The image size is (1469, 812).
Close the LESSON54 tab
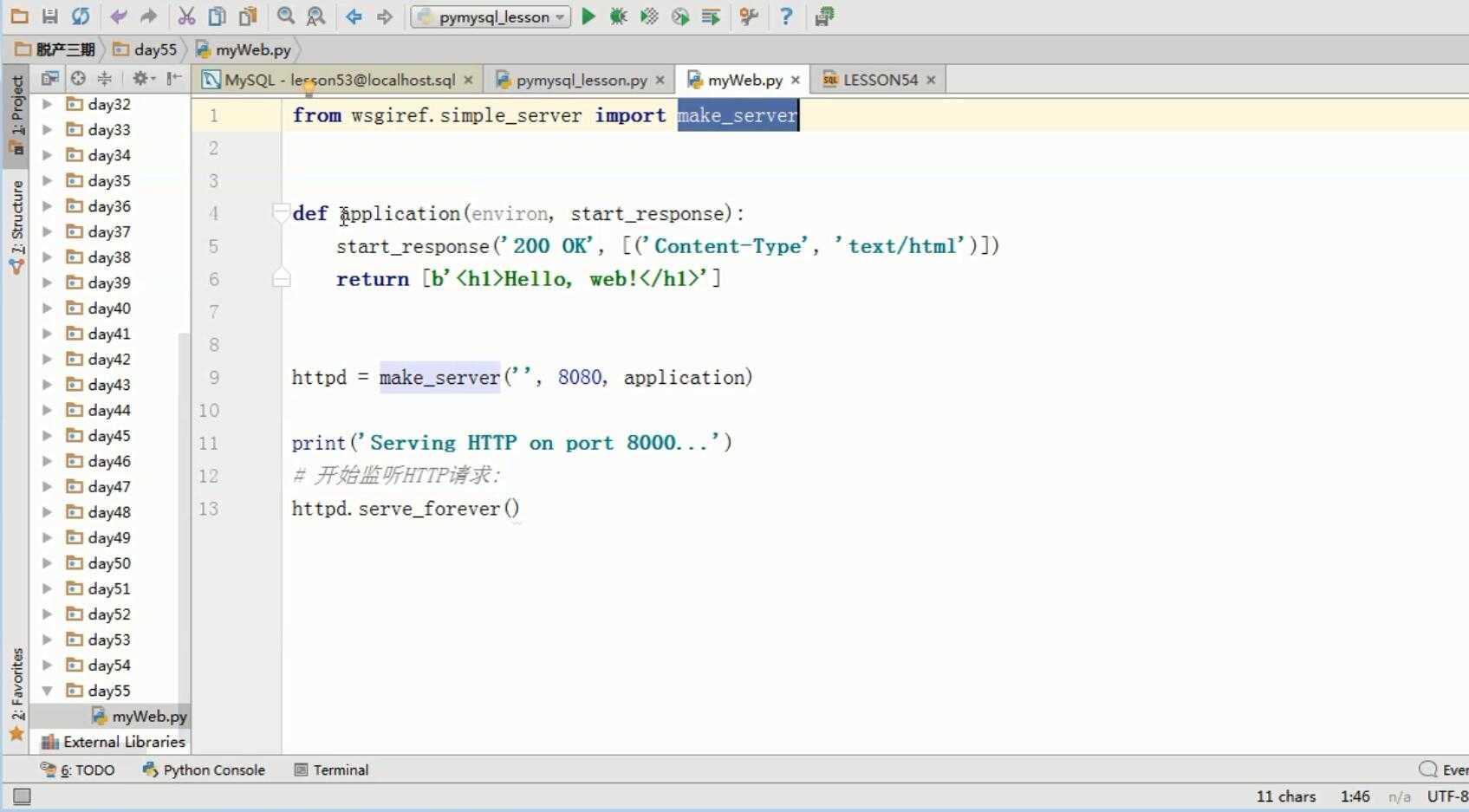(931, 80)
